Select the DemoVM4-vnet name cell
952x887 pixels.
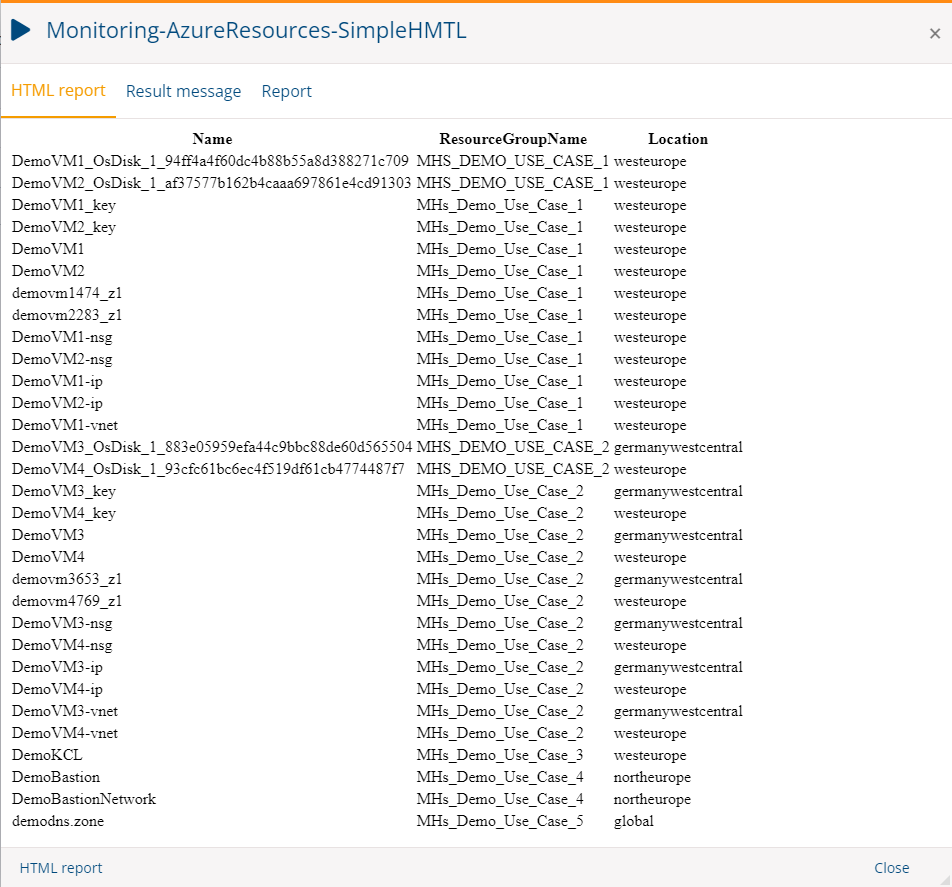[65, 733]
